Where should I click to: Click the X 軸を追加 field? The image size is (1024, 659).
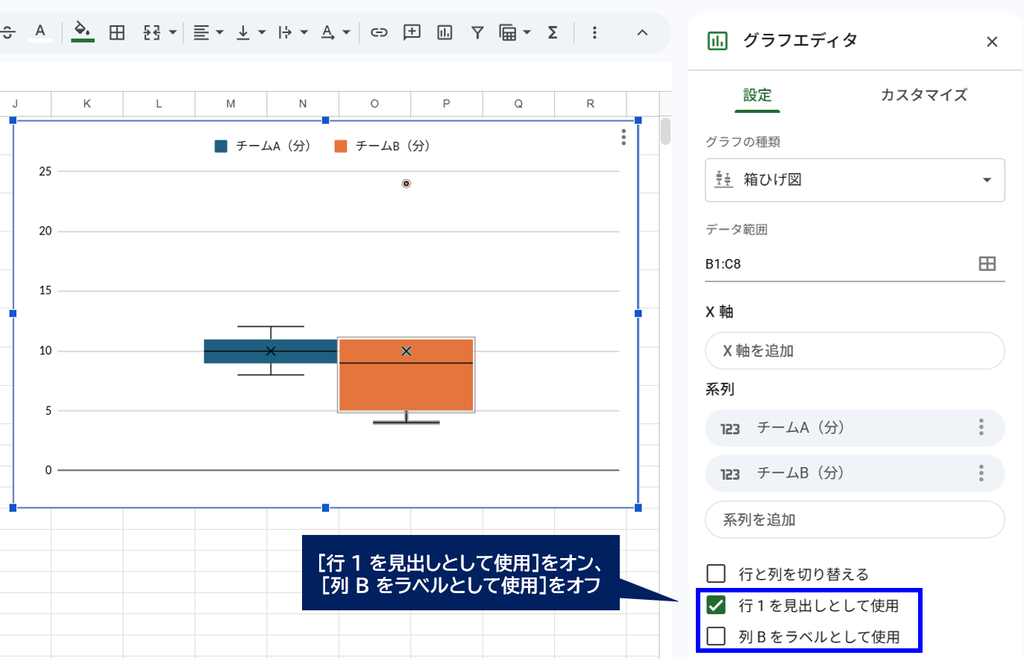click(x=855, y=351)
